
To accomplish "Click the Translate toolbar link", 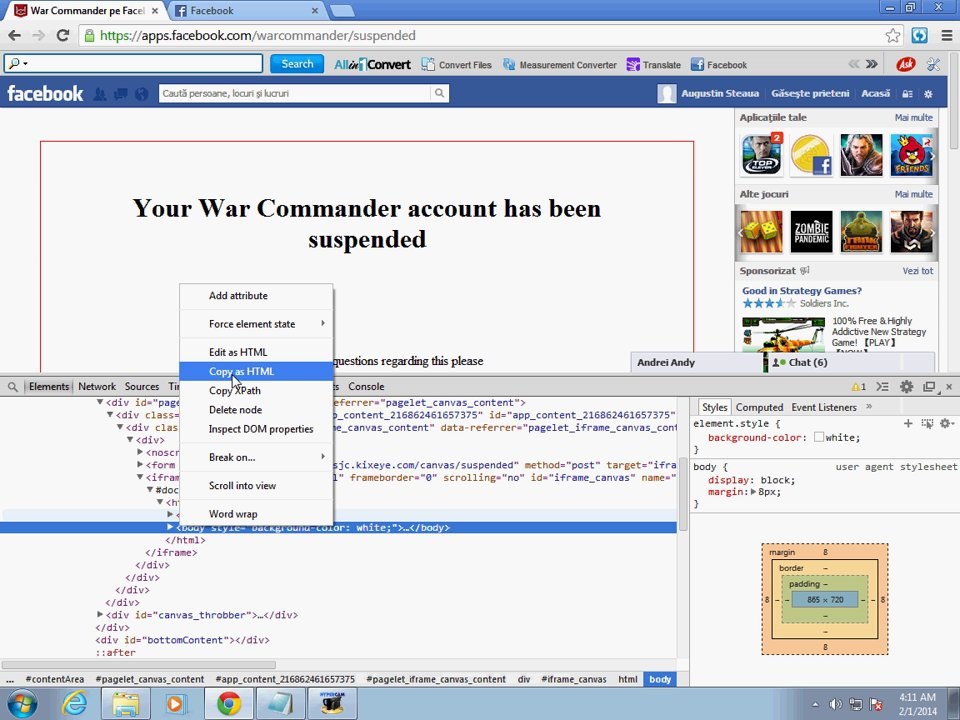I will tap(653, 64).
